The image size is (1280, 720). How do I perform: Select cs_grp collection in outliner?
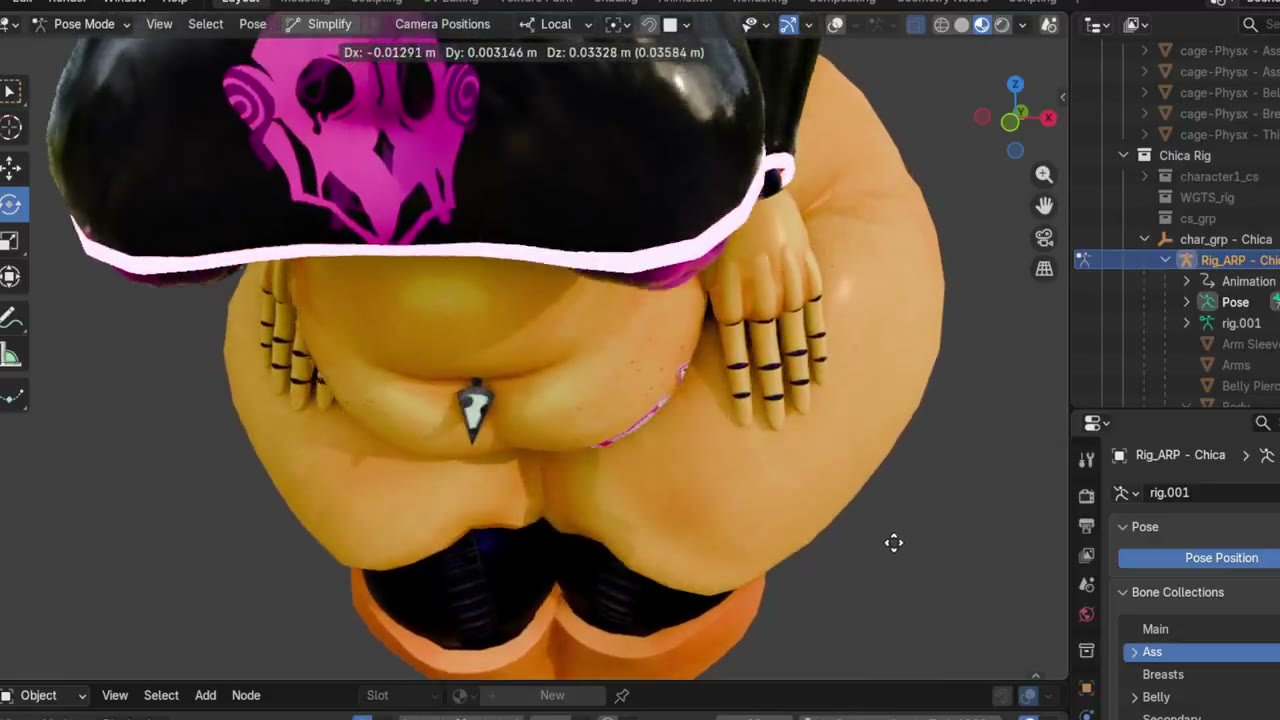coord(1198,219)
